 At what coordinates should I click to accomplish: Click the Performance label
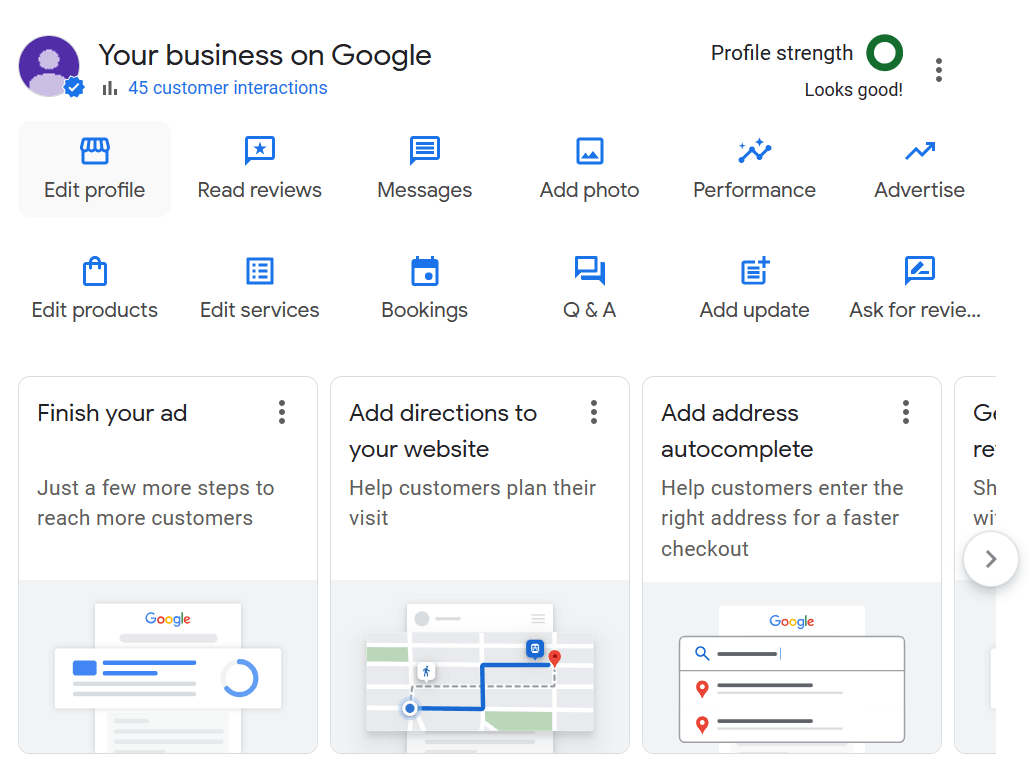click(x=754, y=190)
